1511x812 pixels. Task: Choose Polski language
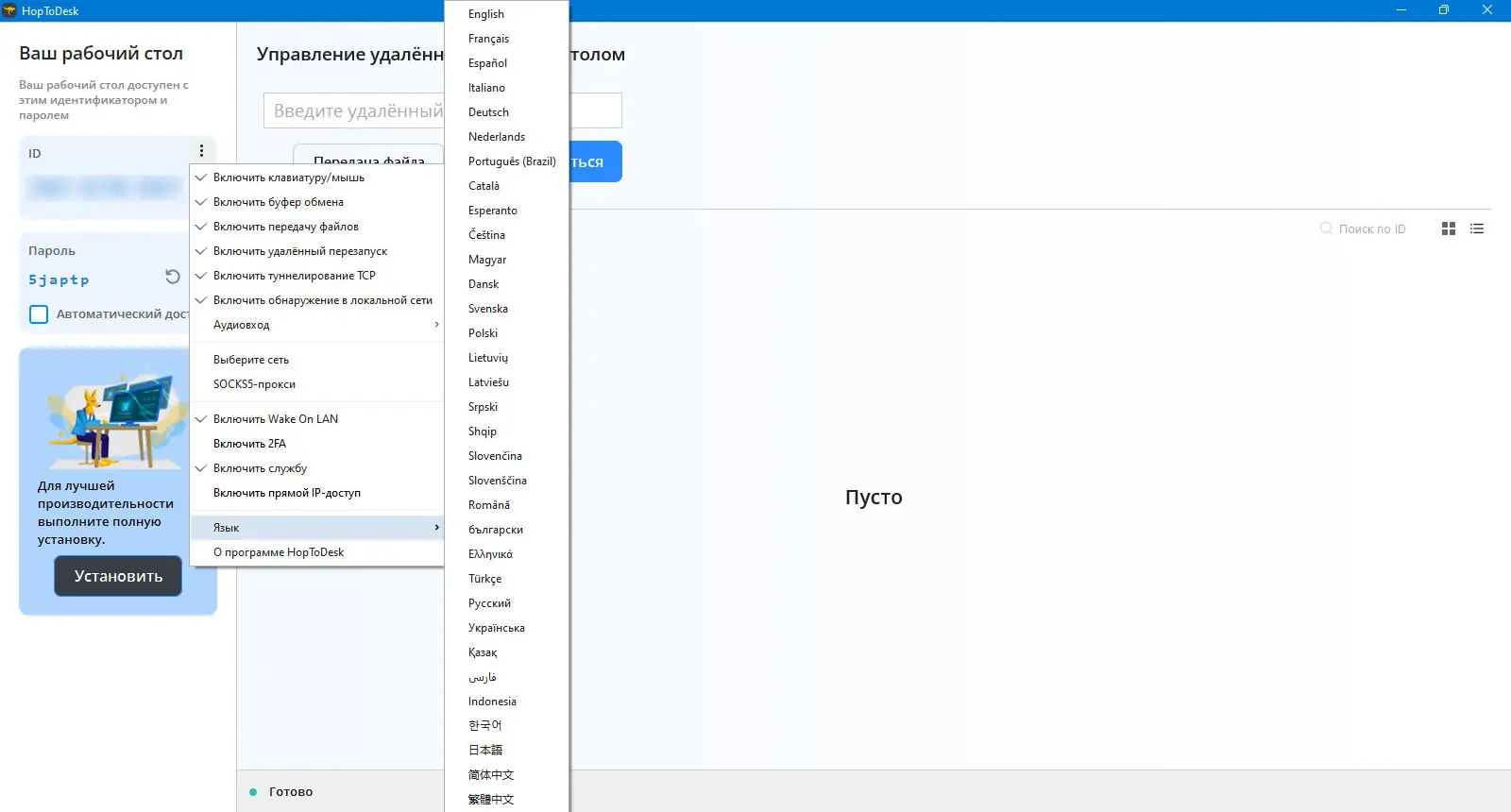507,333
